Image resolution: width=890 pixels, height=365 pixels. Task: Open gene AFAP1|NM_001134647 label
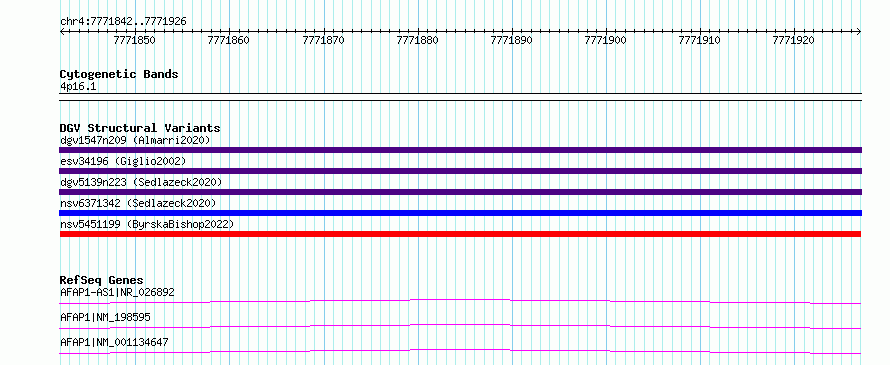[114, 342]
